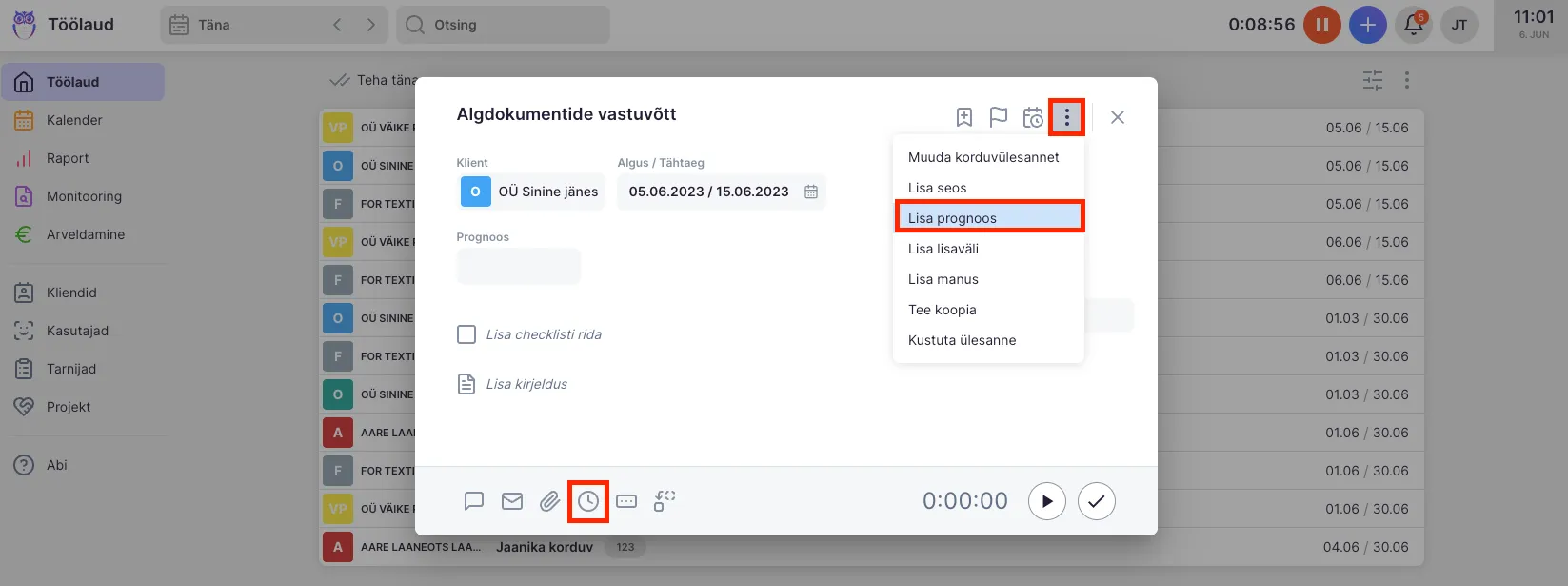Open the notifications bell
This screenshot has width=1568, height=586.
[x=1414, y=26]
